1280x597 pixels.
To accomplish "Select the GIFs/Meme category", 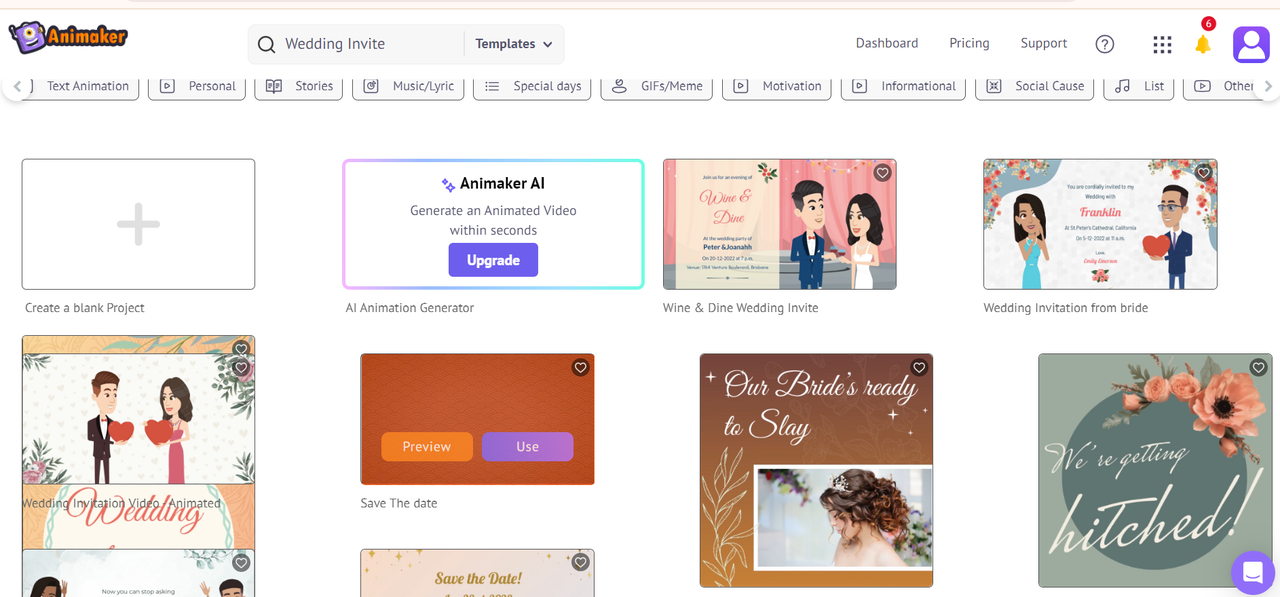I will [657, 86].
